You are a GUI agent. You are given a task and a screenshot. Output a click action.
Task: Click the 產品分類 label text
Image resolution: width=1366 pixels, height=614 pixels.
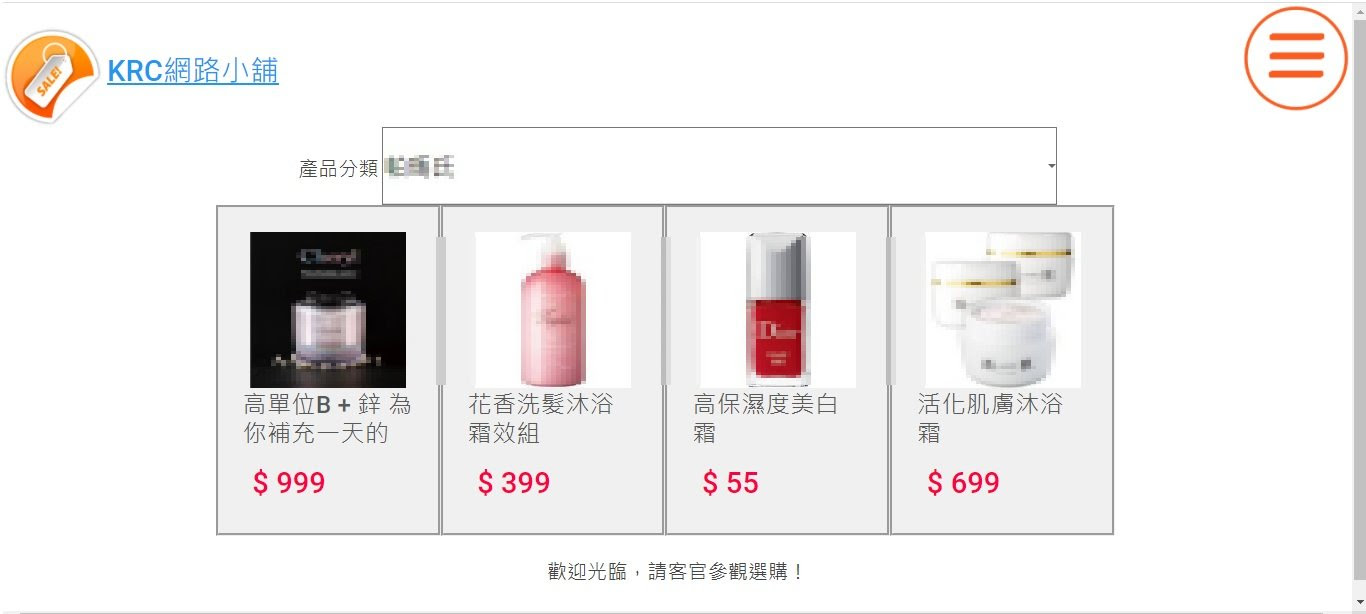click(x=338, y=168)
